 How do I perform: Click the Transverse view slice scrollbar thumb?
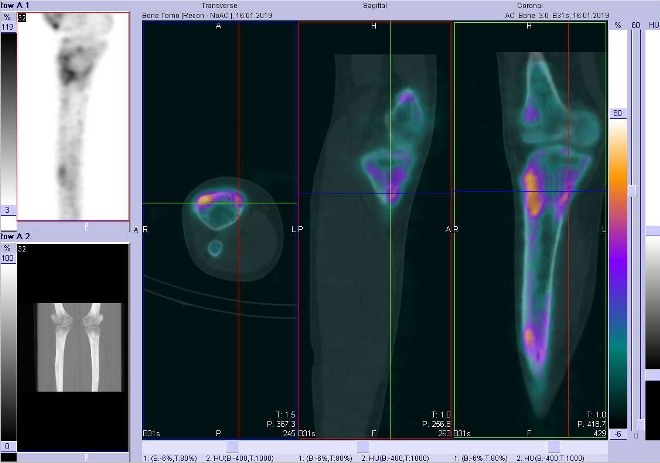click(x=232, y=446)
